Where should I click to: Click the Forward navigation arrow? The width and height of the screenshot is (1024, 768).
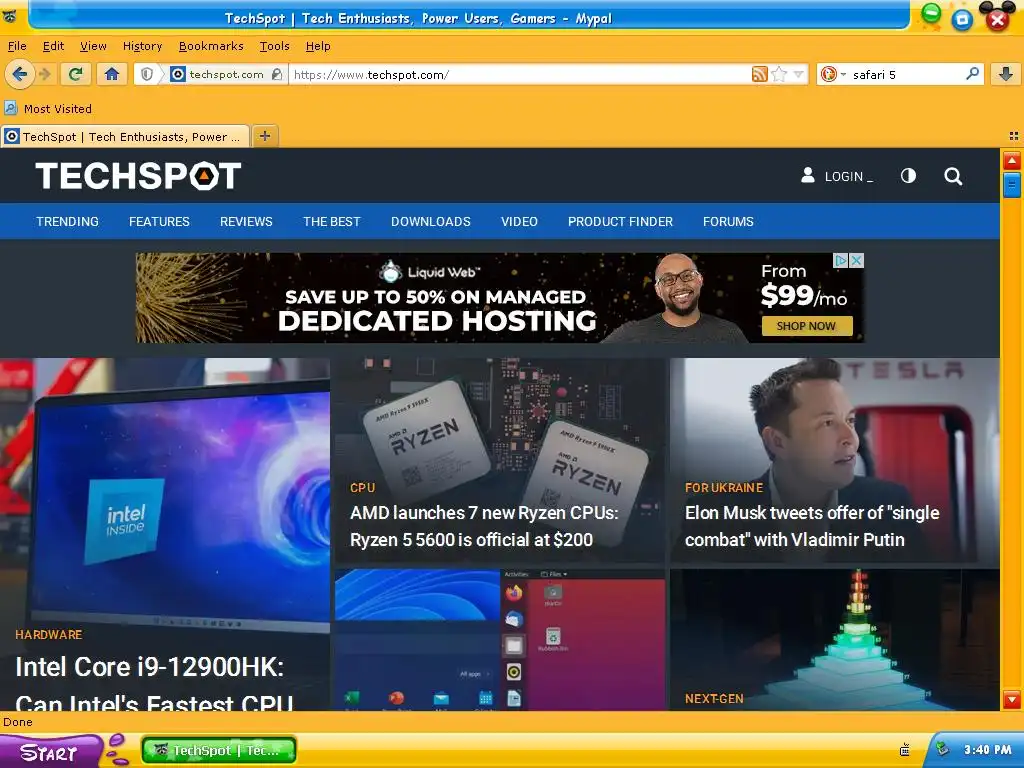[x=45, y=74]
